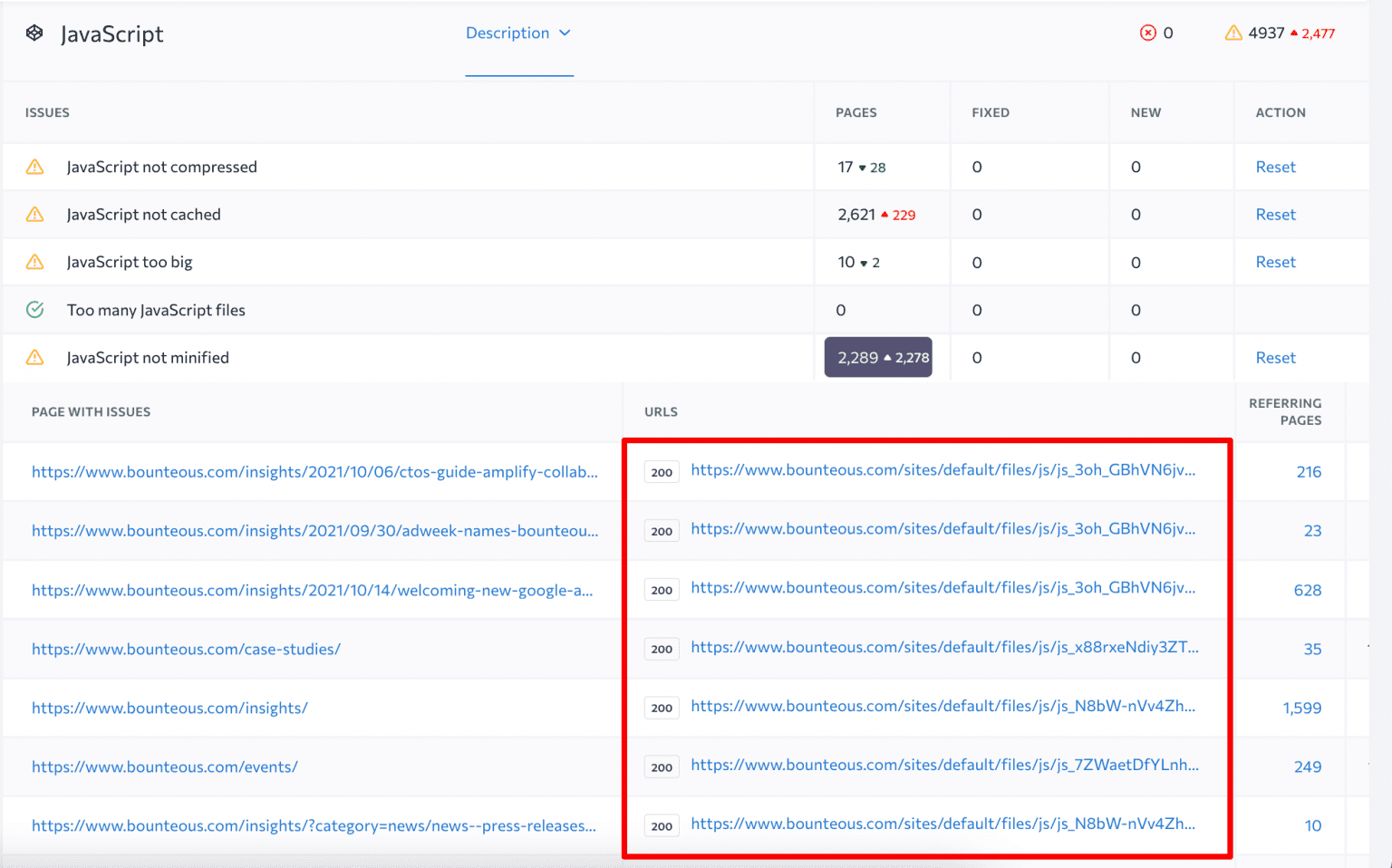Open the bounteous.com/case-studies/ page link
Screen dimensions: 1392x868
[186, 649]
